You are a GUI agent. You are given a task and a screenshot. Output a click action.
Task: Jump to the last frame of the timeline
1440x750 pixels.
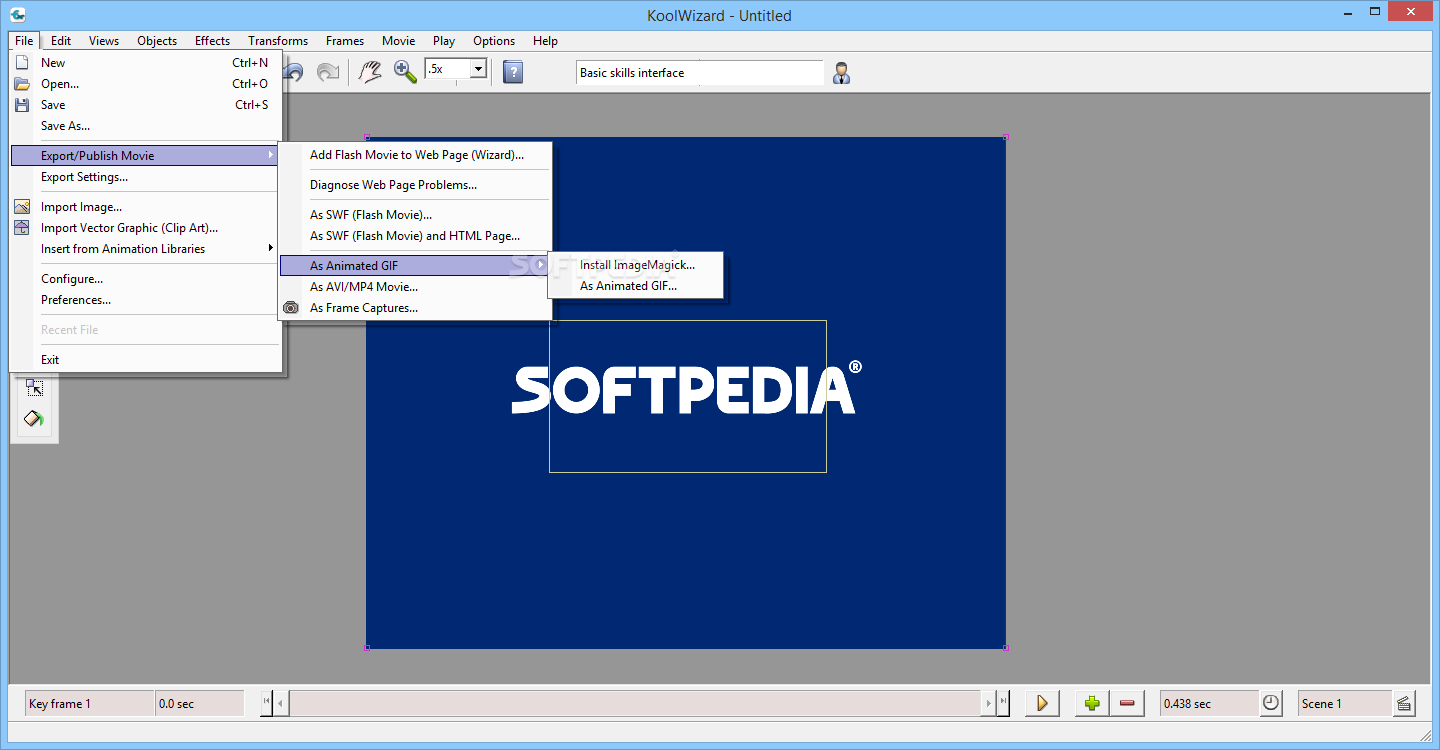1004,702
